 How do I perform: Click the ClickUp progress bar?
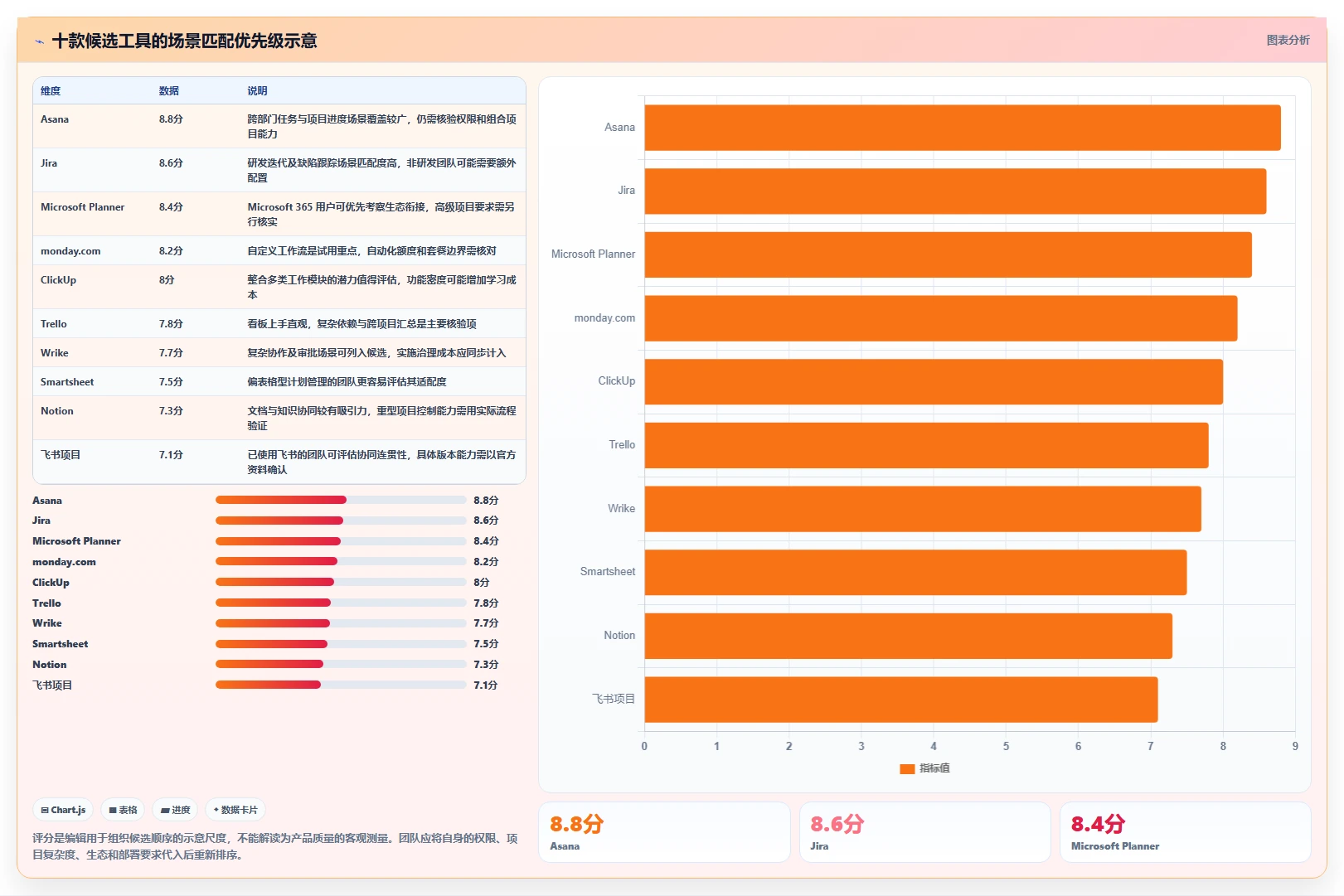341,582
